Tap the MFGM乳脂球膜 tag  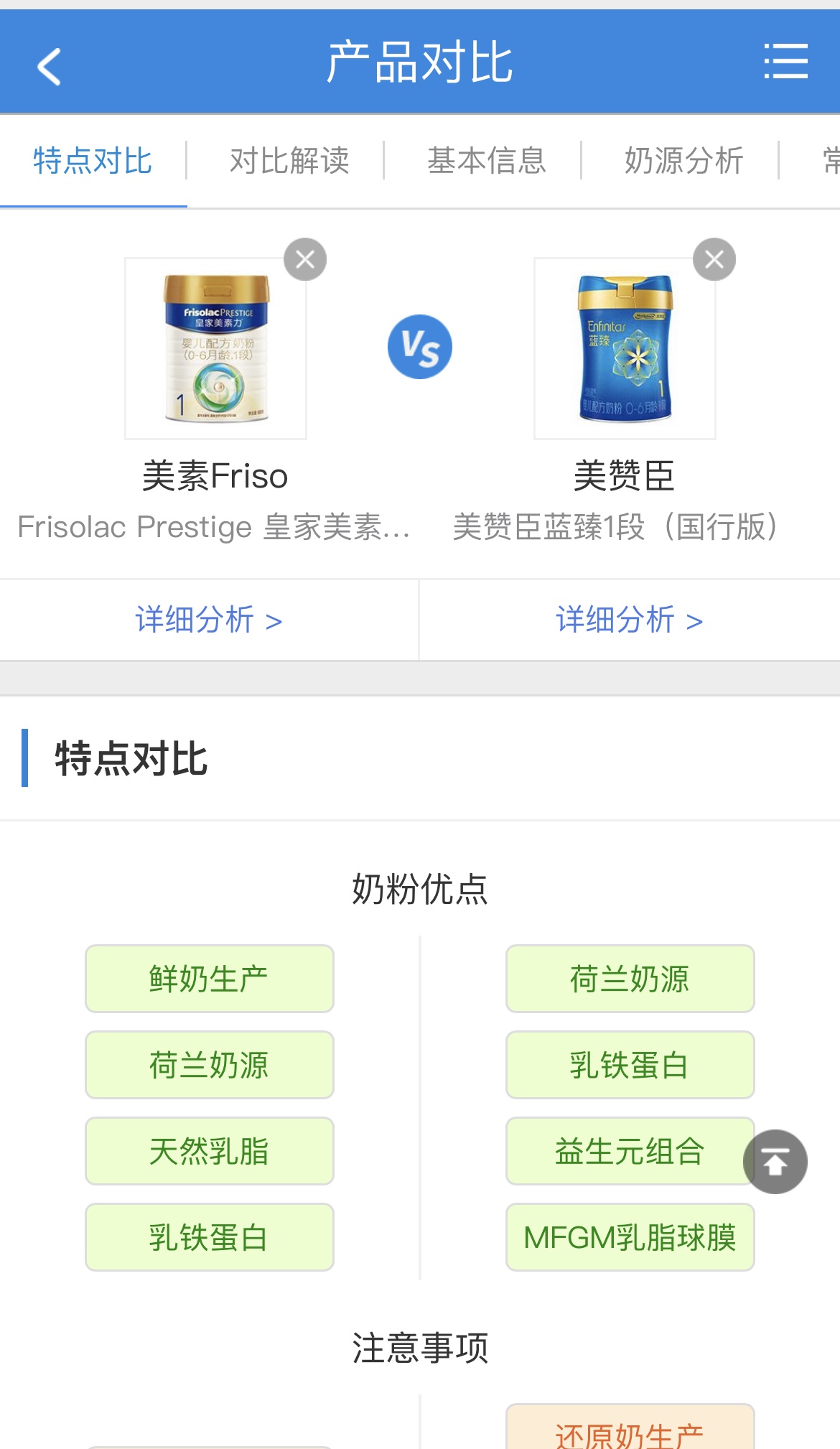[x=630, y=1237]
